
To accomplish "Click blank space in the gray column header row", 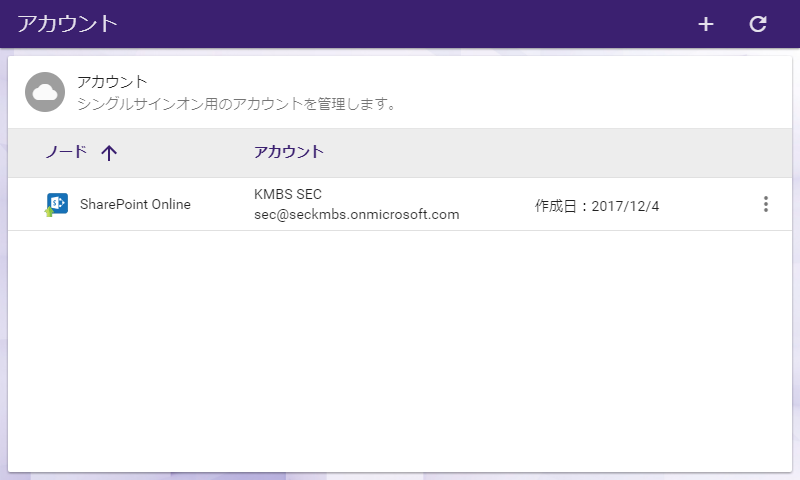I will click(x=550, y=153).
